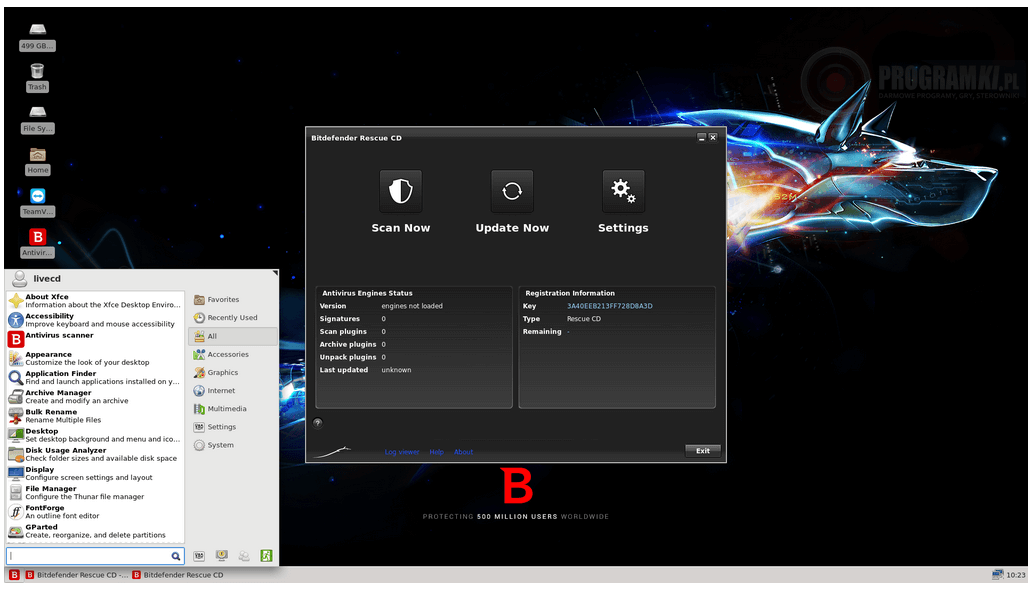Click the lock screen icon in menu

tap(222, 556)
